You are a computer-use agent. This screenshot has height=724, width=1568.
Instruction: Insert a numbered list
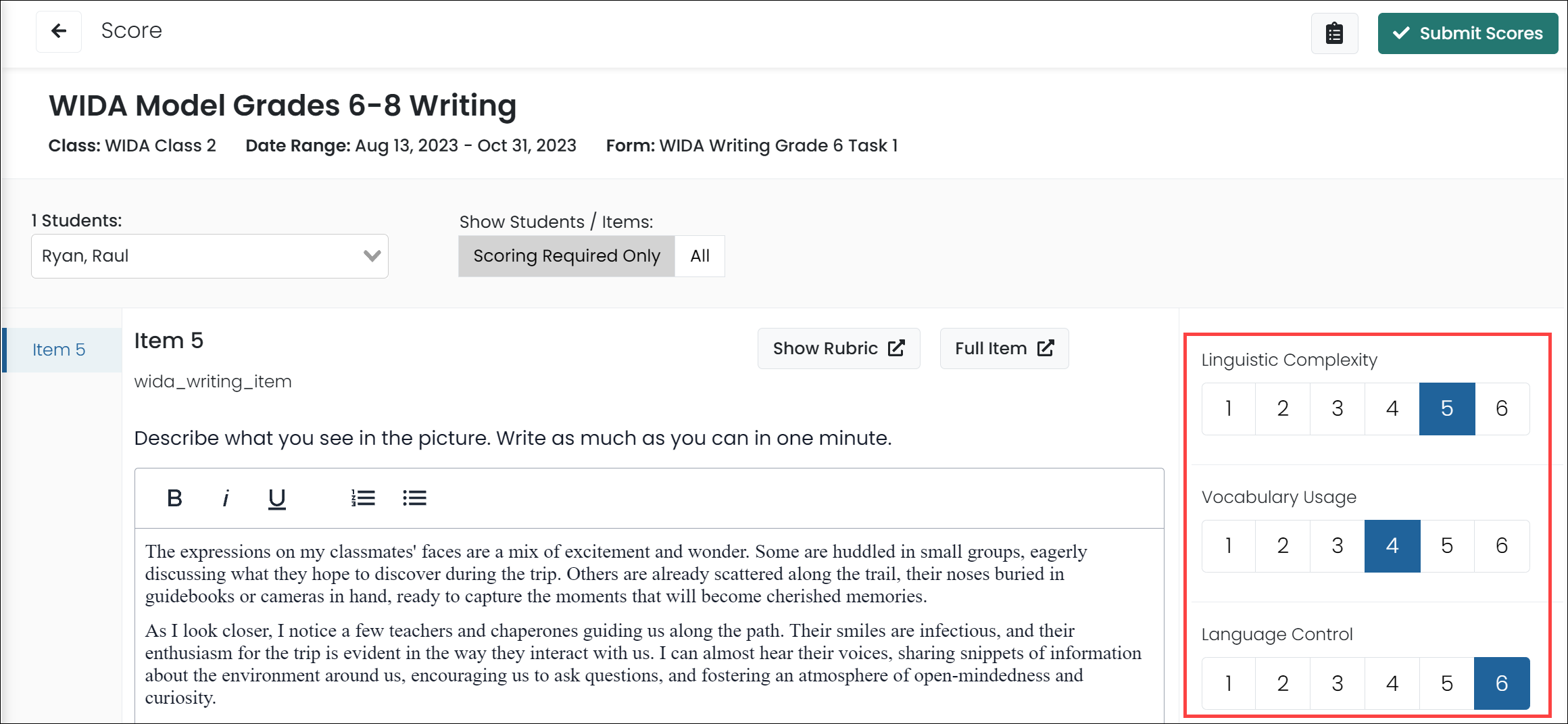(363, 498)
